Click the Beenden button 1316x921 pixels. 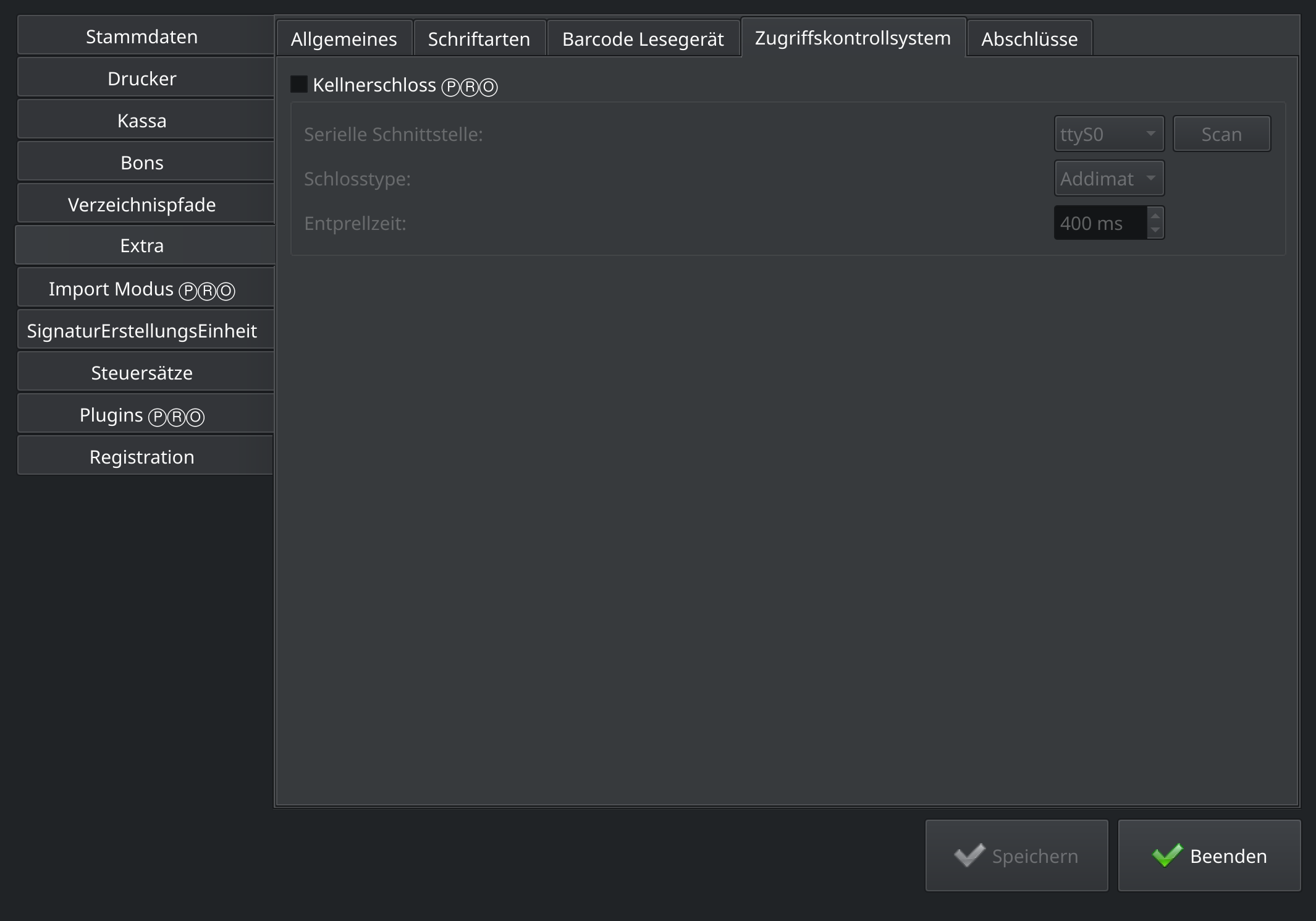coord(1210,855)
